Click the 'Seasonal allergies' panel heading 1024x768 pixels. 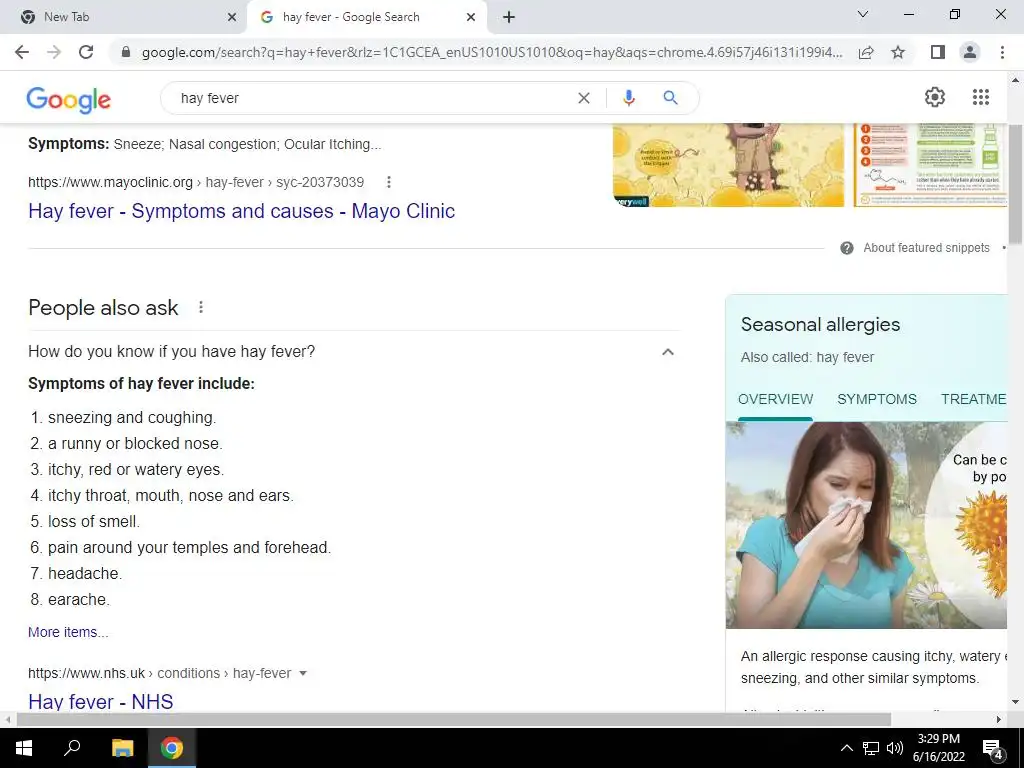[x=820, y=325]
